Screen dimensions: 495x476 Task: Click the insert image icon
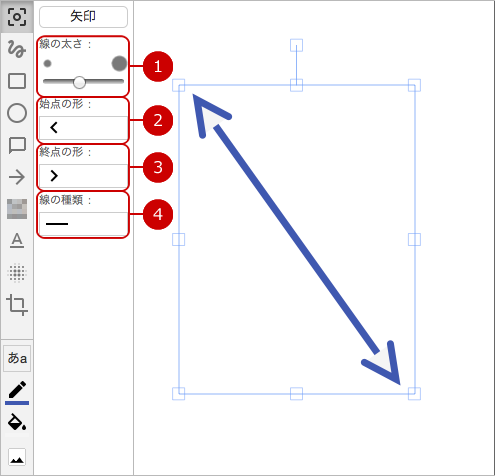click(17, 457)
